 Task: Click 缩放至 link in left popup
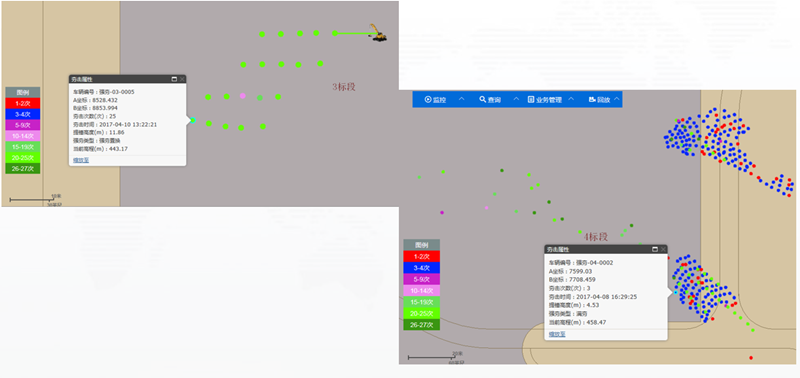(x=81, y=160)
